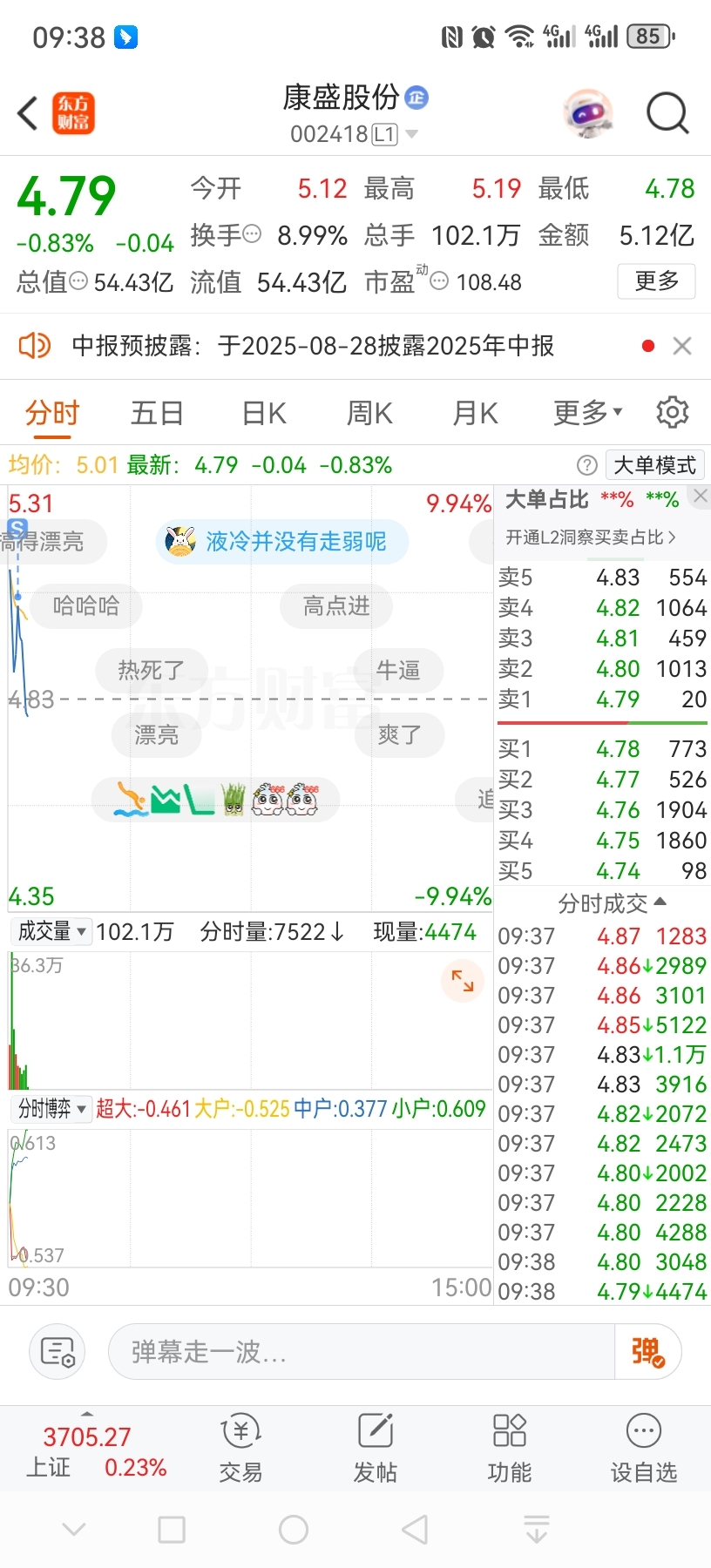Tap the question mark help icon
Viewport: 711px width, 1568px height.
pos(587,465)
